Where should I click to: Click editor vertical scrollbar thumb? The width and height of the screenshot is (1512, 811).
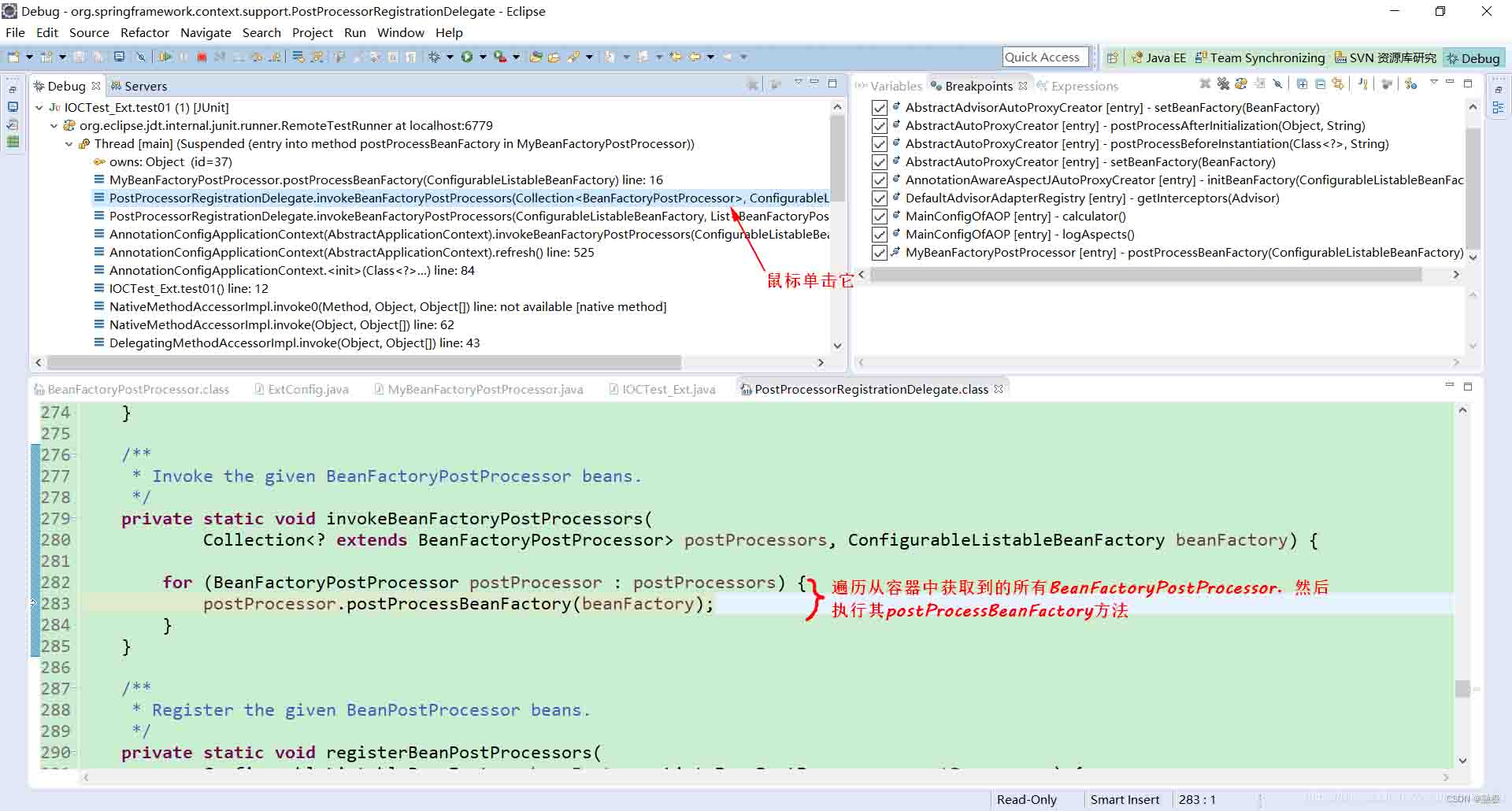[x=1462, y=688]
